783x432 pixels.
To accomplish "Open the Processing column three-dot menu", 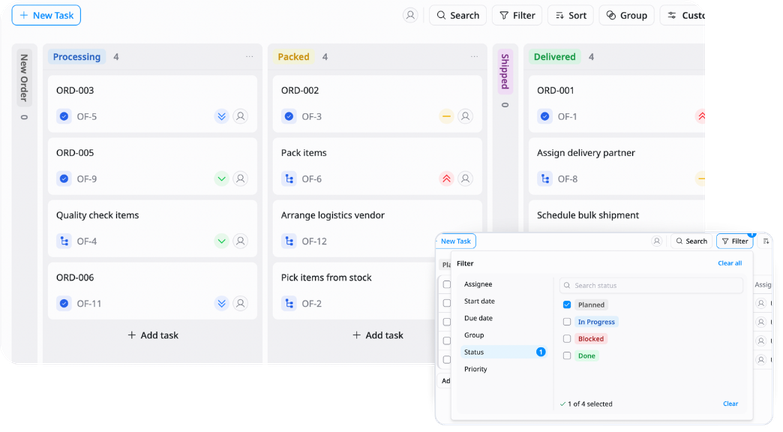I will tap(249, 56).
